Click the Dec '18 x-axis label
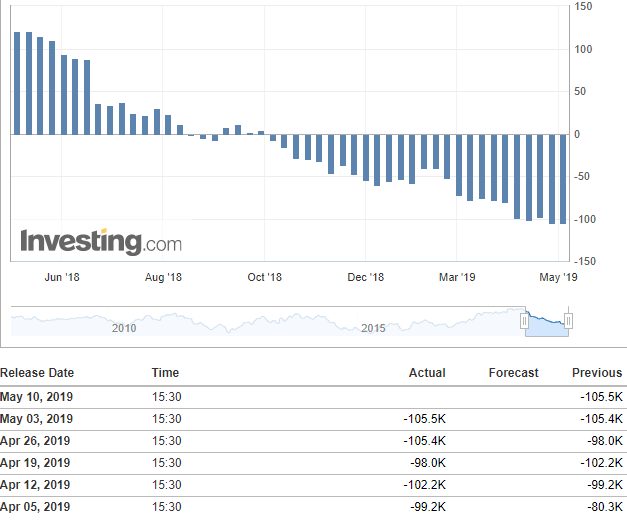Image resolution: width=627 pixels, height=522 pixels. pos(366,277)
